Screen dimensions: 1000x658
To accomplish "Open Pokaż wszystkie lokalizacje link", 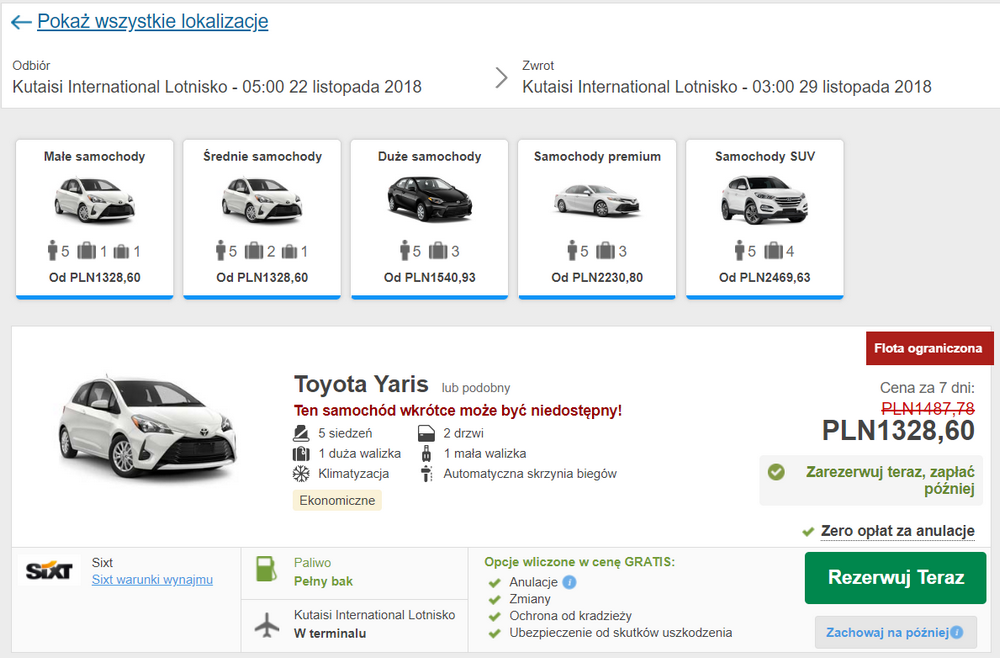I will (x=152, y=21).
